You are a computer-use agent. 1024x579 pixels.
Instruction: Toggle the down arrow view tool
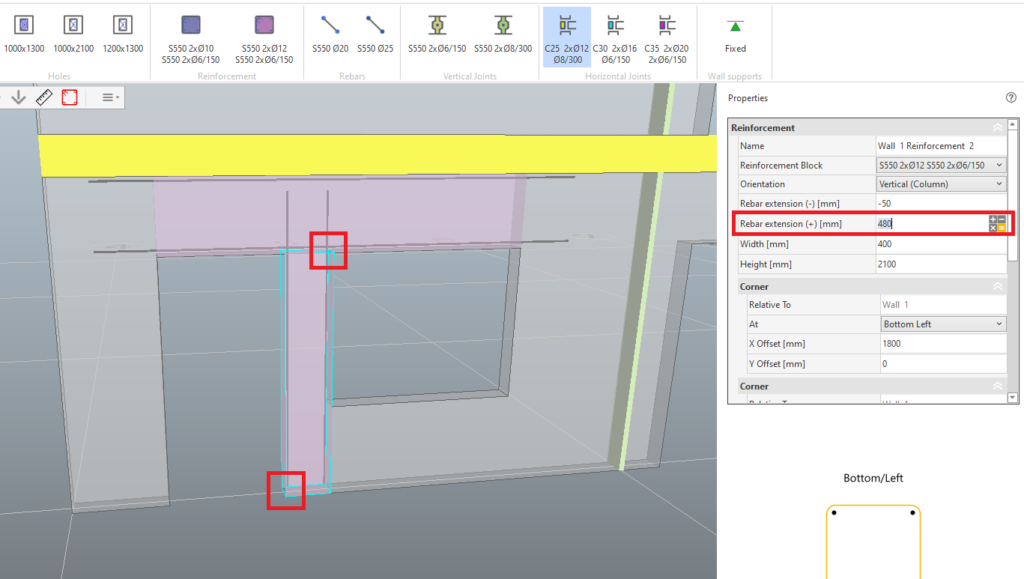[18, 97]
